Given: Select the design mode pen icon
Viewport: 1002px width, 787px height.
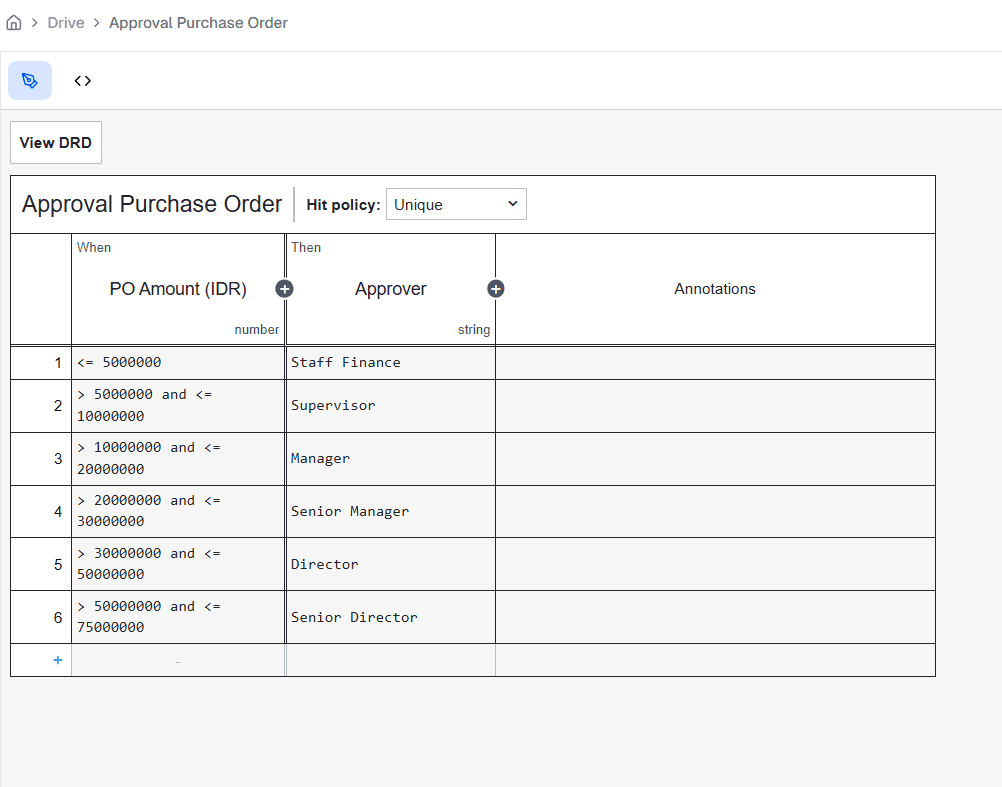Looking at the screenshot, I should tap(29, 80).
